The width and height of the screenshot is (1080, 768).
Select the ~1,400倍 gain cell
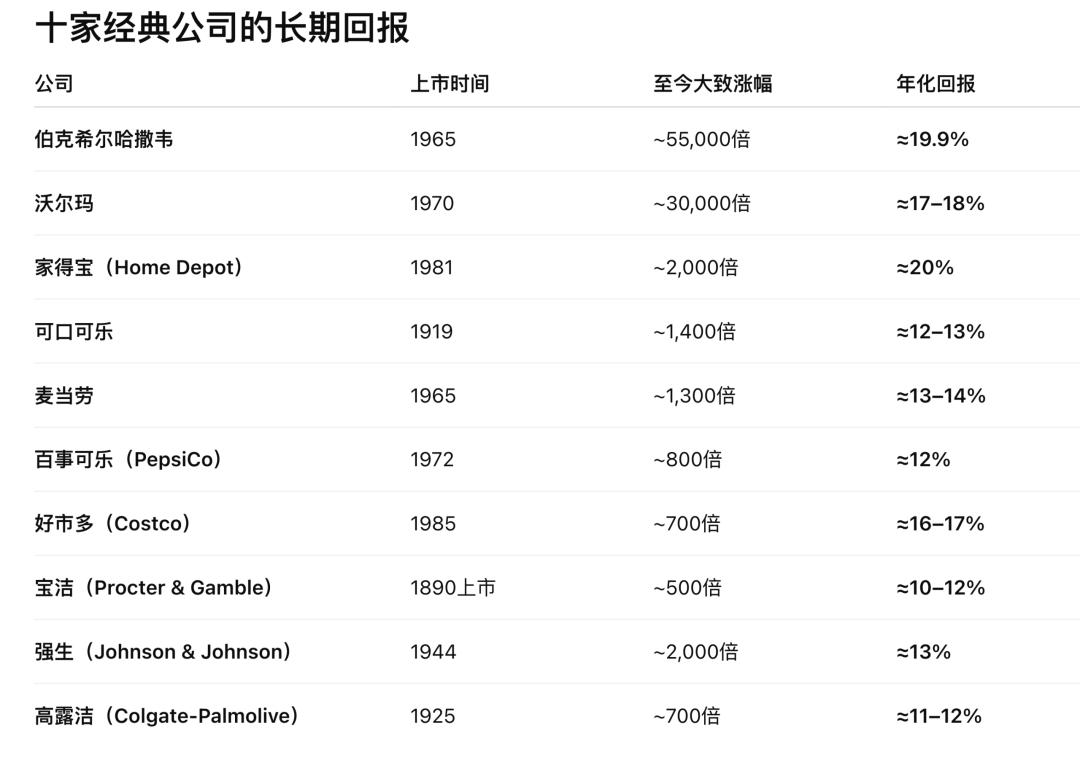coord(695,331)
